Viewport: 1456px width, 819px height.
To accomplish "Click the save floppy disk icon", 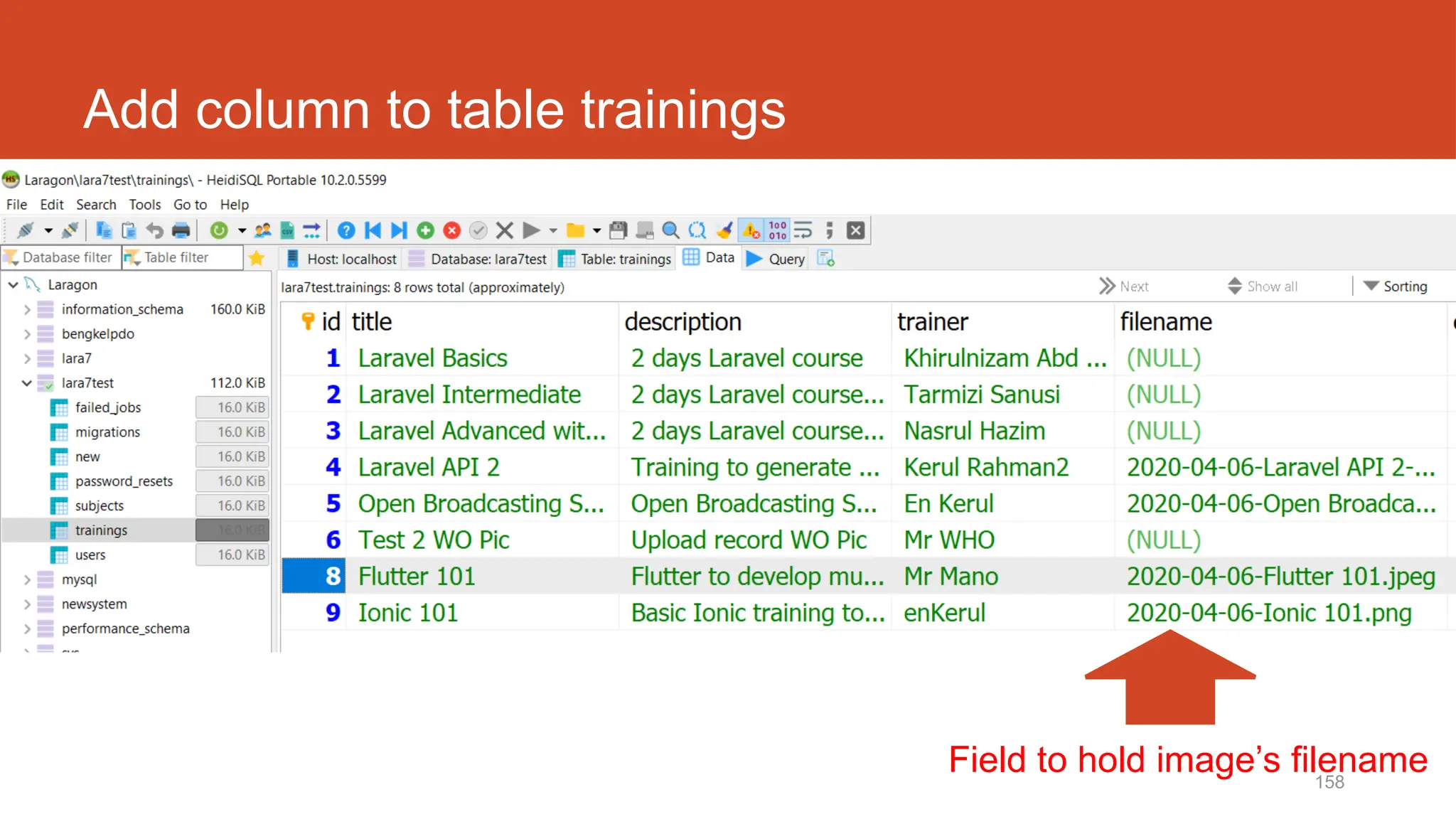I will [619, 230].
